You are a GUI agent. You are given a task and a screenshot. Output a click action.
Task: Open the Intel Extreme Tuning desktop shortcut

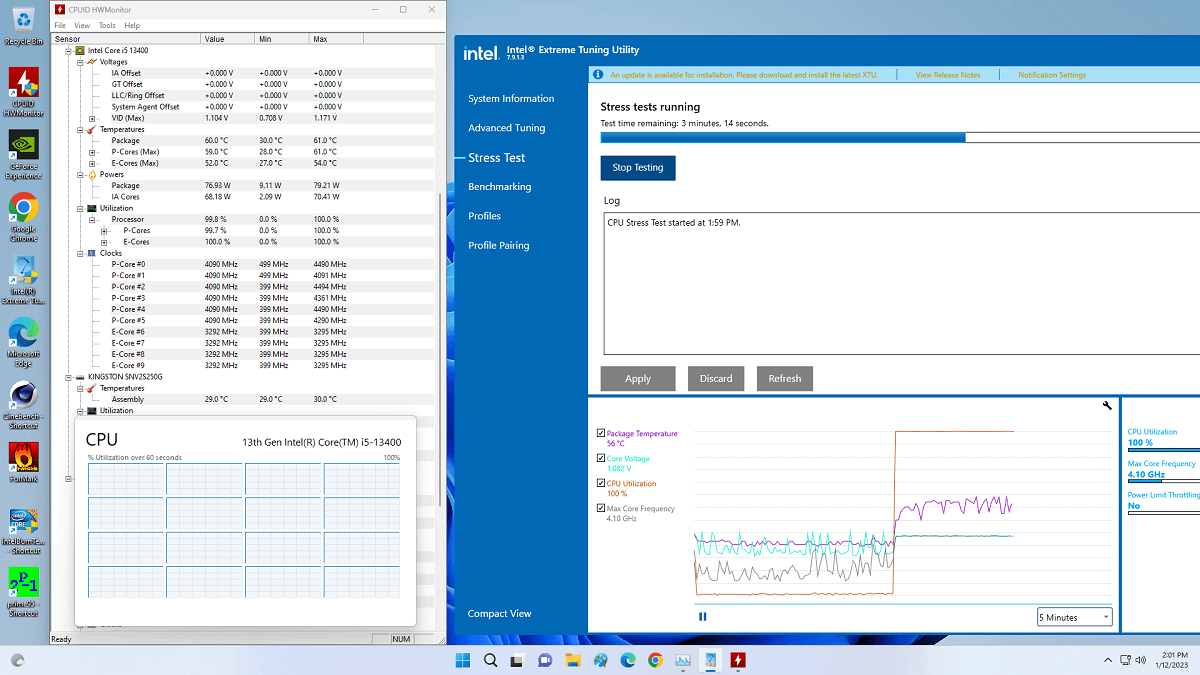(x=24, y=279)
